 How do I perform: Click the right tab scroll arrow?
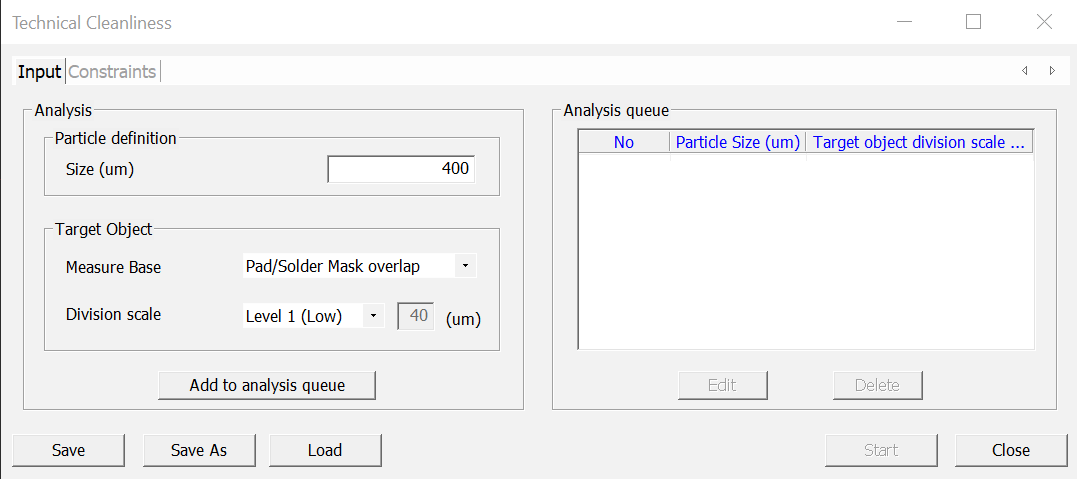1051,71
